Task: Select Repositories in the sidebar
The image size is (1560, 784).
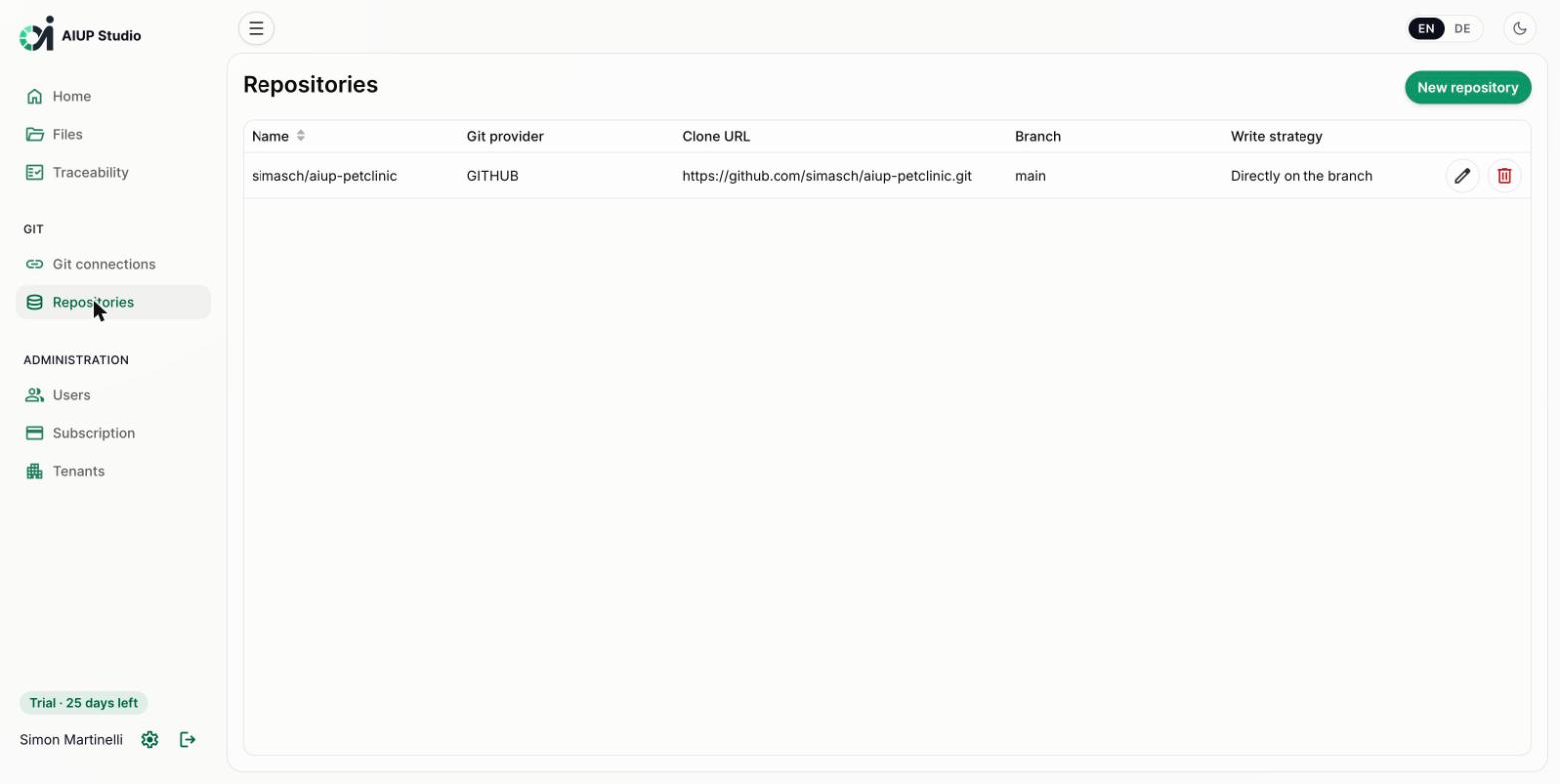Action: (x=113, y=302)
